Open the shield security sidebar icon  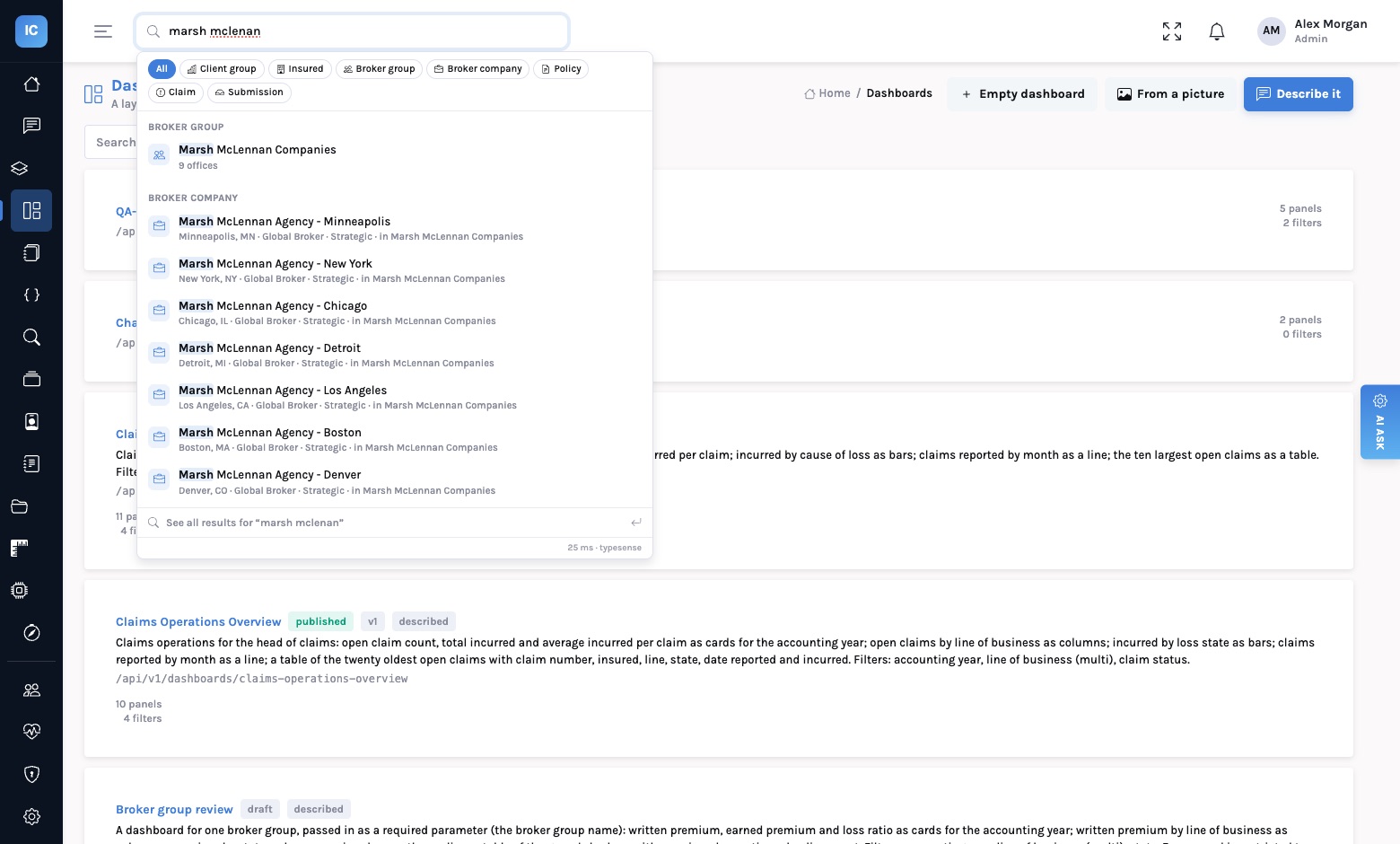click(x=31, y=774)
